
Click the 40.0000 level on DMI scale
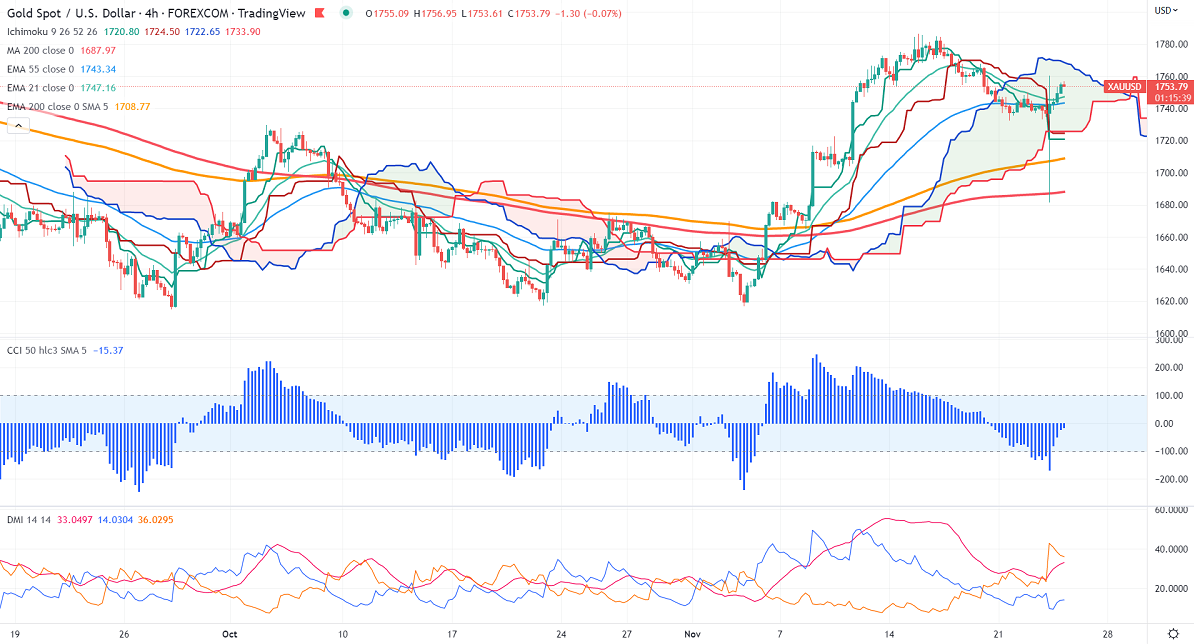click(x=1172, y=549)
